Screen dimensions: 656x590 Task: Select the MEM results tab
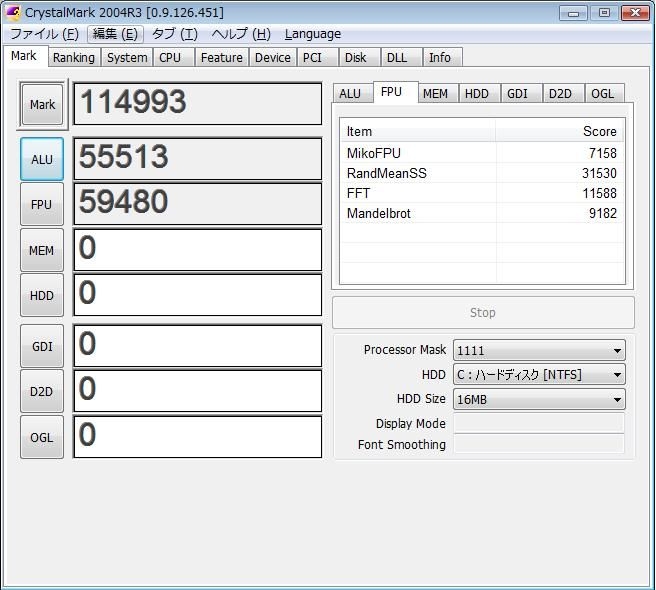click(435, 94)
